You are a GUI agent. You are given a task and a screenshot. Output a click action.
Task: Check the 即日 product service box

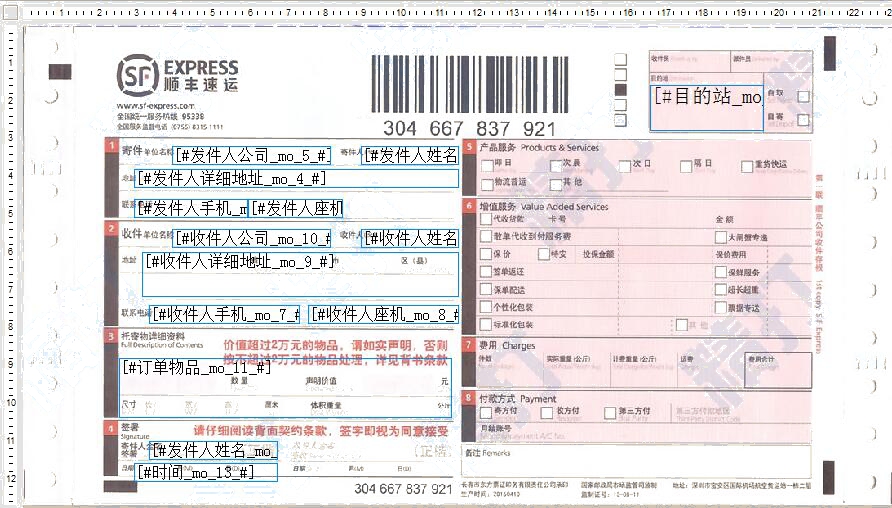click(487, 164)
